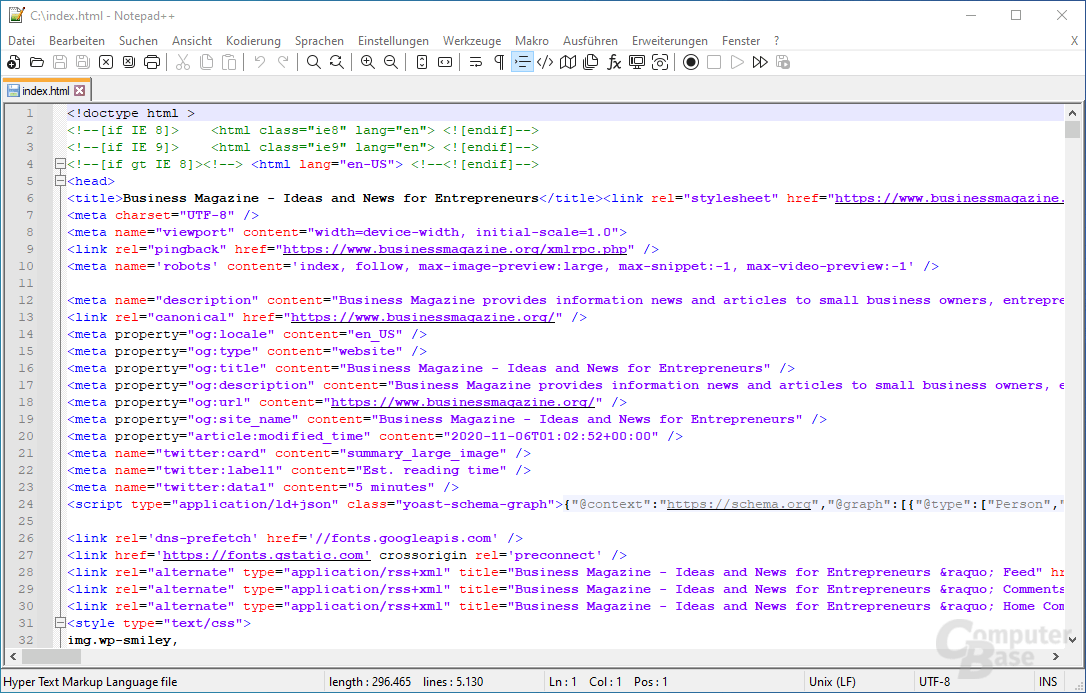The image size is (1086, 693).
Task: Click the Save All toolbar icon
Action: click(x=82, y=62)
